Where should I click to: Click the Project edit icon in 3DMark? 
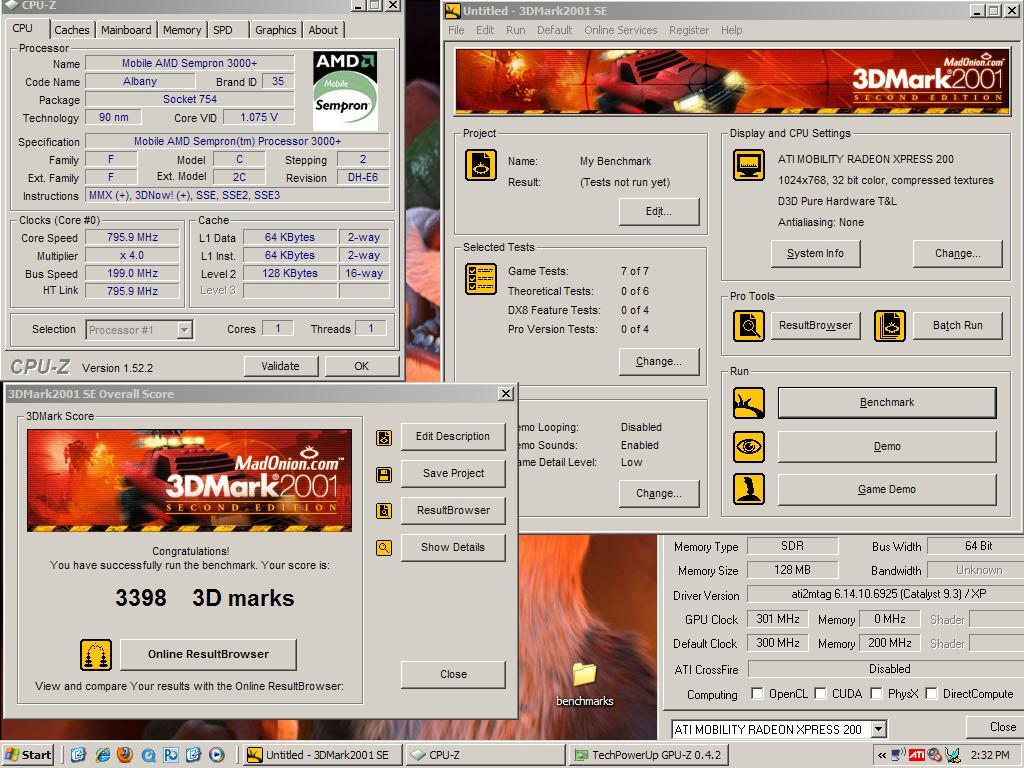pos(481,165)
